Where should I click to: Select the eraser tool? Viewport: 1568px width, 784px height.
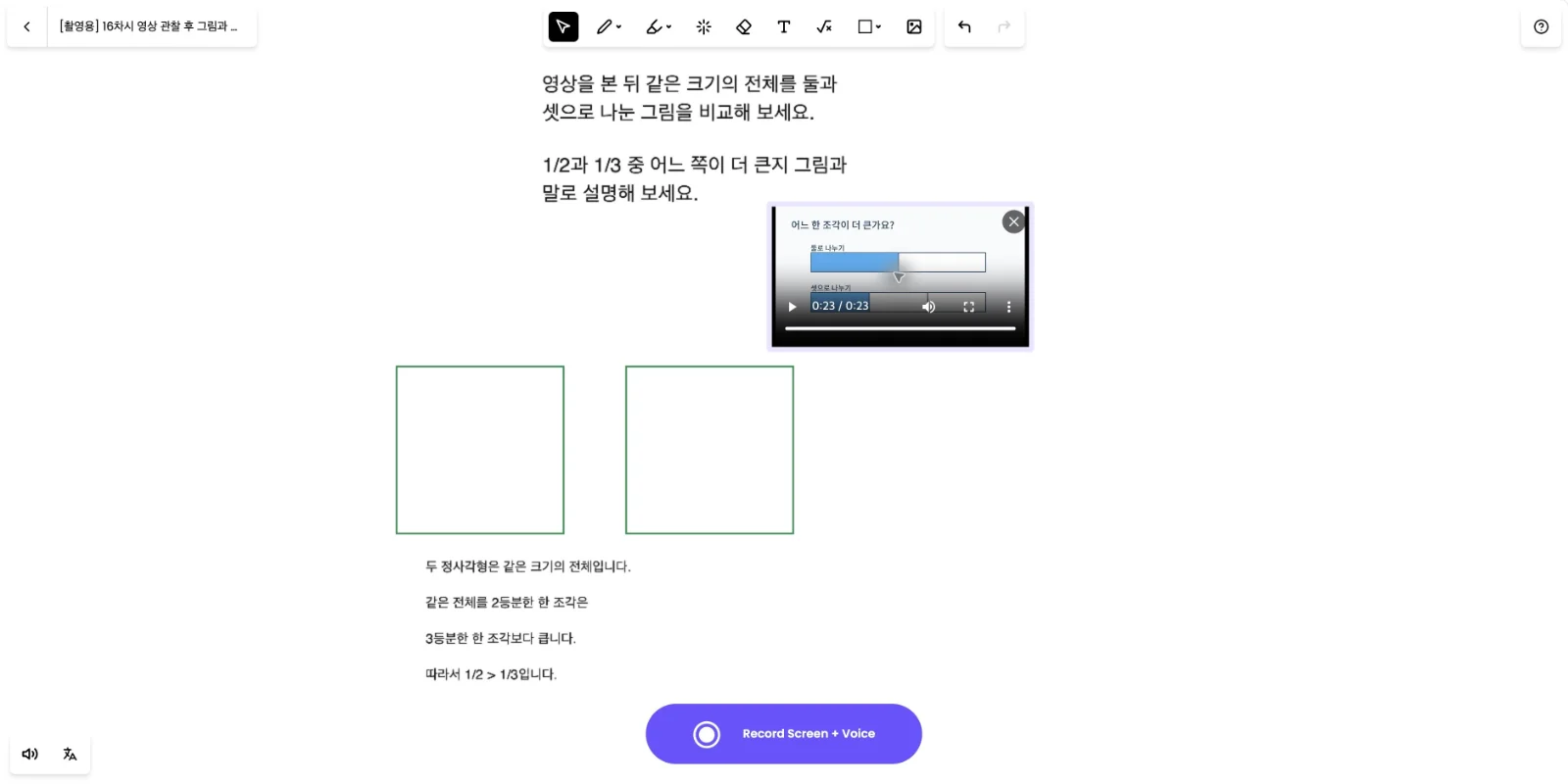[x=744, y=26]
